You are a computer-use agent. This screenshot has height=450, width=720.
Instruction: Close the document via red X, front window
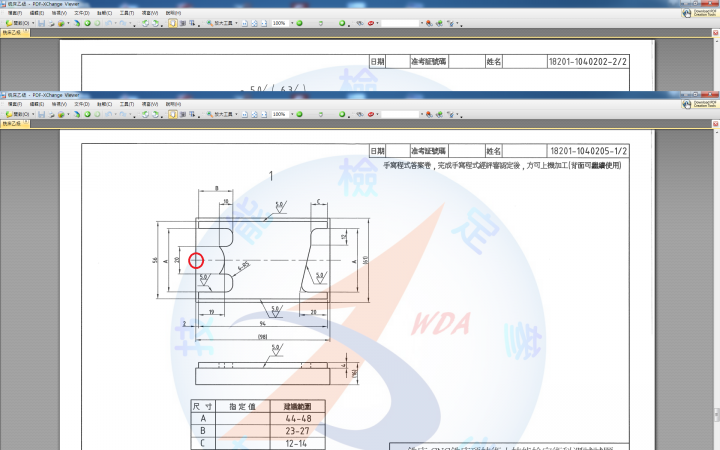(x=715, y=124)
